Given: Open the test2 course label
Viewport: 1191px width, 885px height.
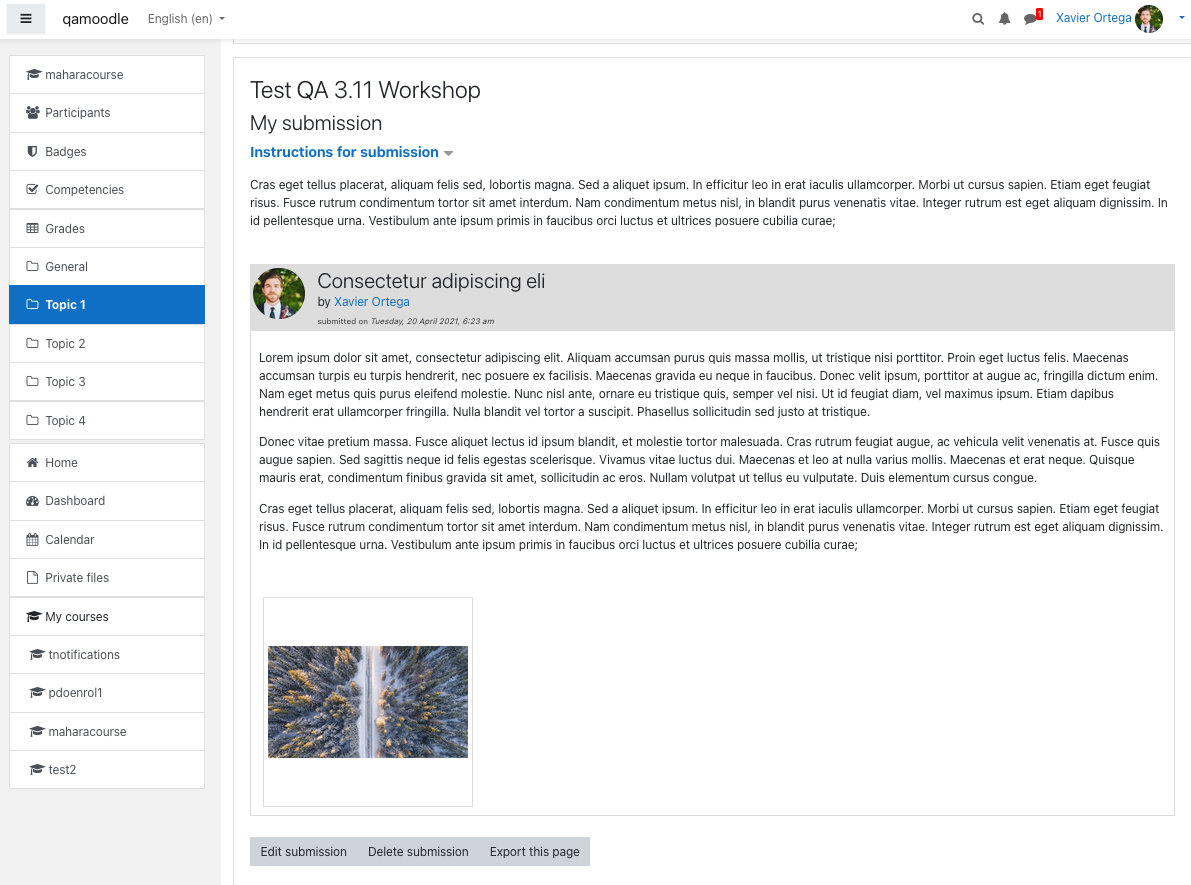Looking at the screenshot, I should 62,770.
